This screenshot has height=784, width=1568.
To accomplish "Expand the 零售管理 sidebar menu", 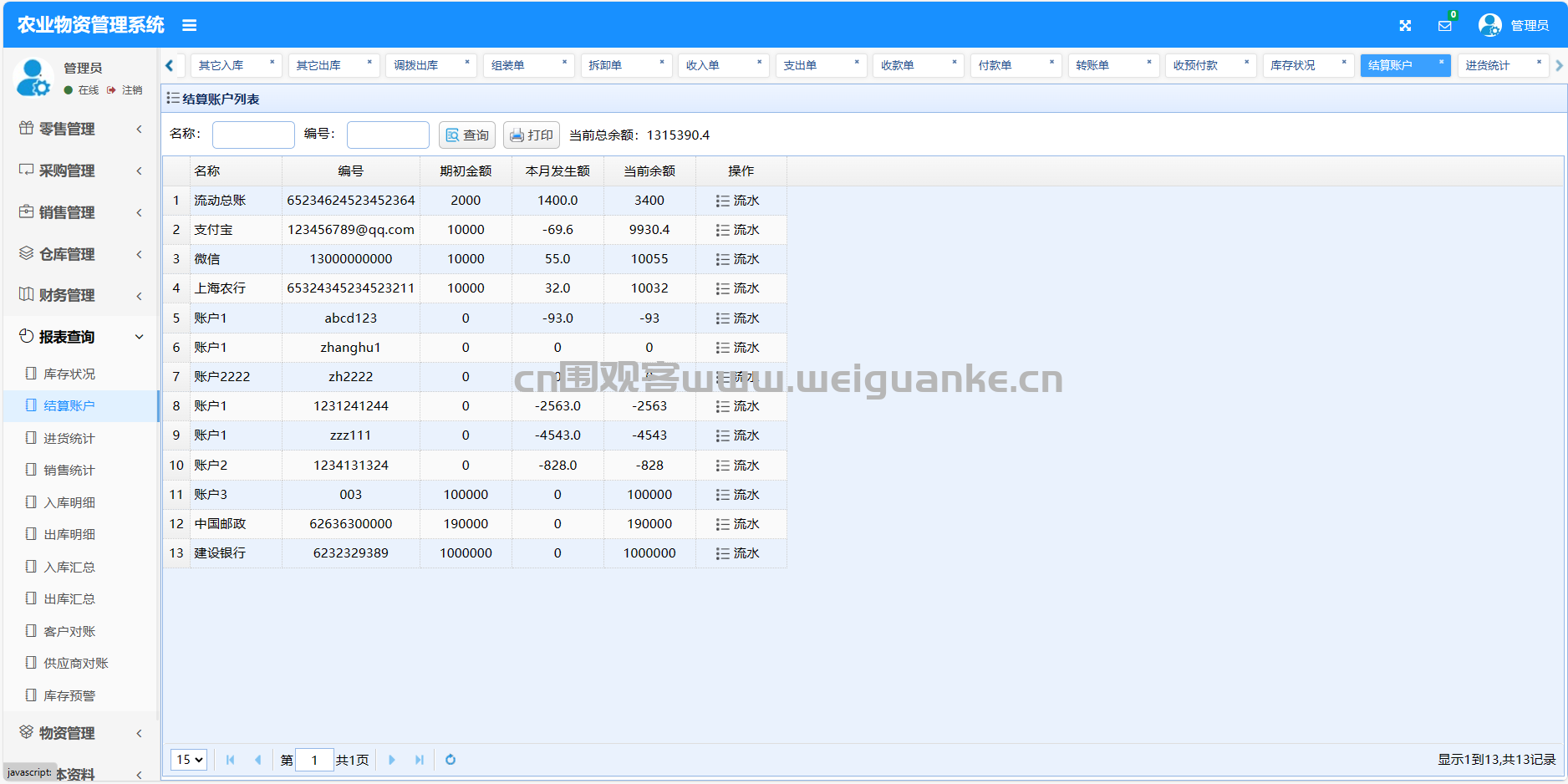I will [x=79, y=129].
